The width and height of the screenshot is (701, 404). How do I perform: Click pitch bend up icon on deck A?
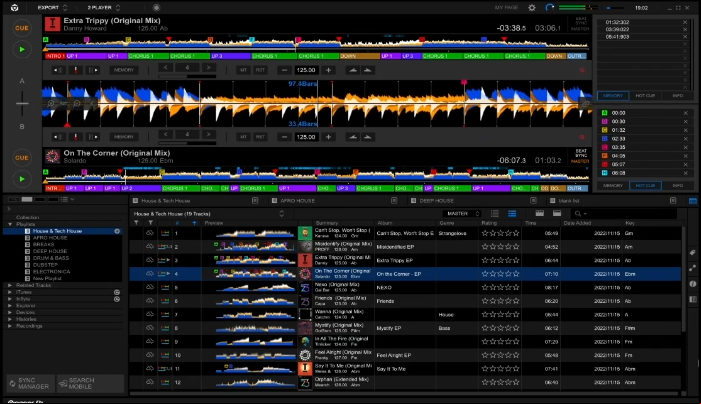[367, 70]
